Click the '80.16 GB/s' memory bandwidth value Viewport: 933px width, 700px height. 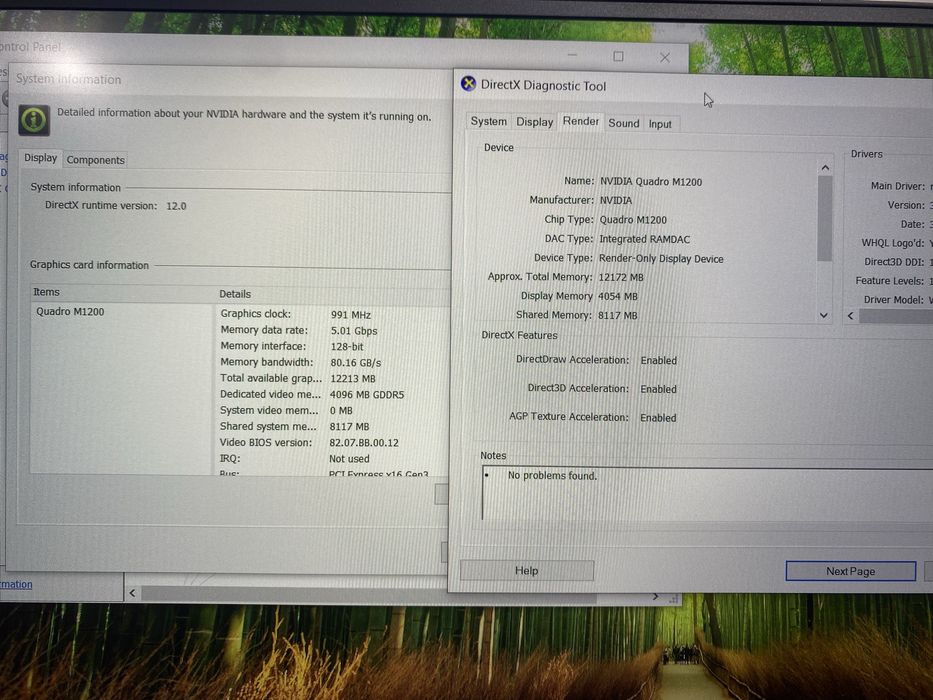355,363
